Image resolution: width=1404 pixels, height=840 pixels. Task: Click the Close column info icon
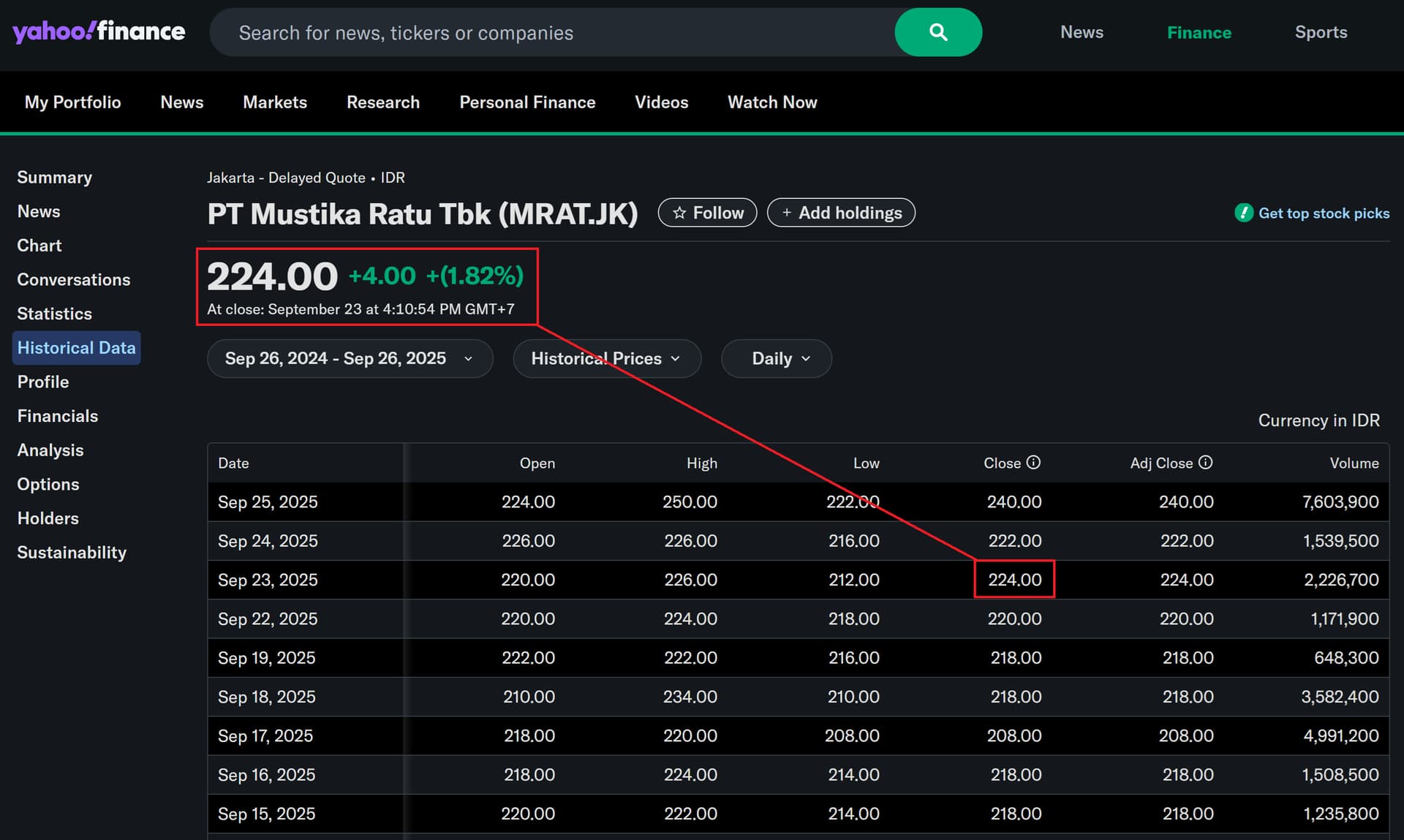click(x=1033, y=462)
